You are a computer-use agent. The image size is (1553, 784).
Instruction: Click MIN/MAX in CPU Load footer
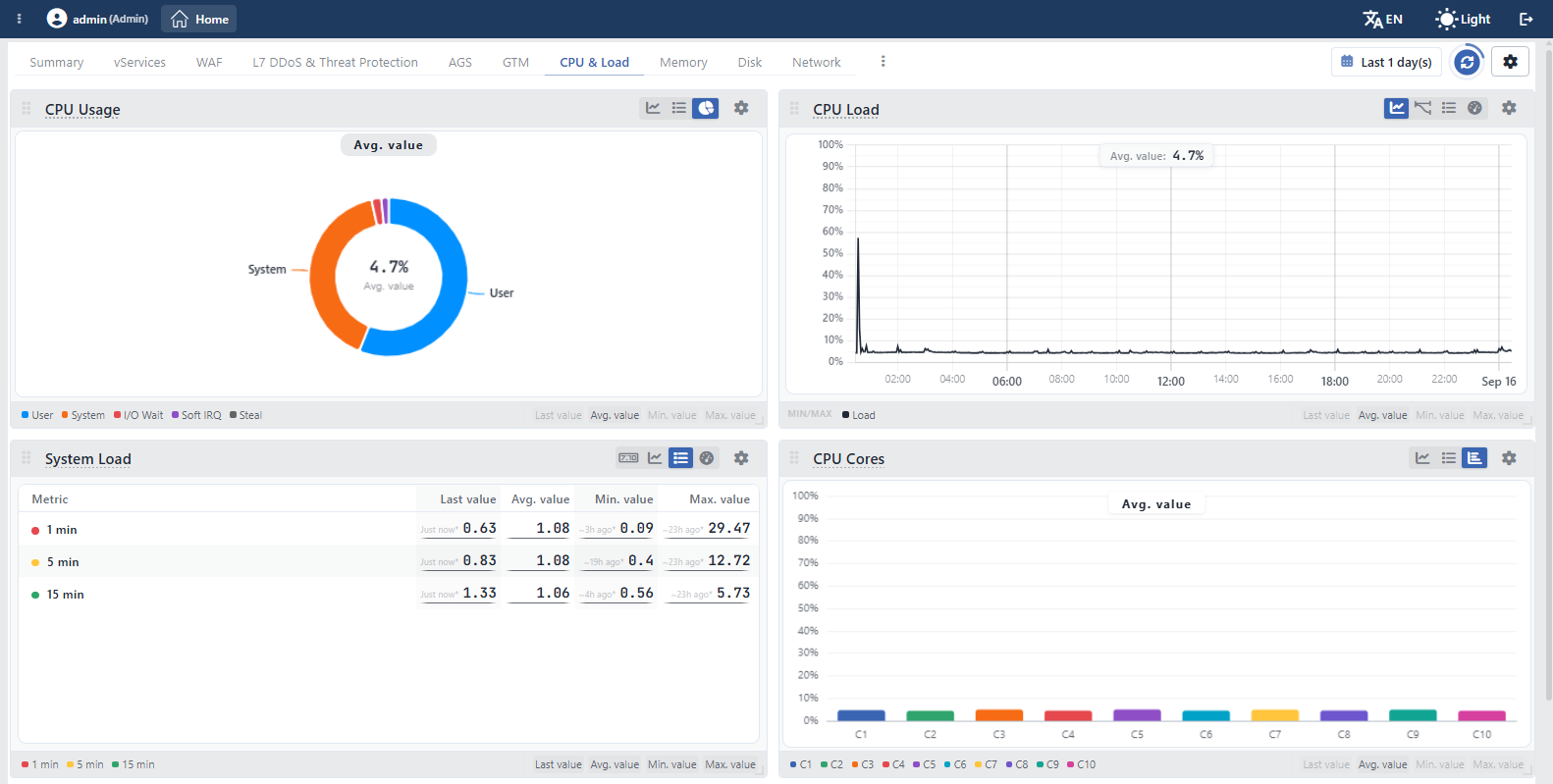810,414
